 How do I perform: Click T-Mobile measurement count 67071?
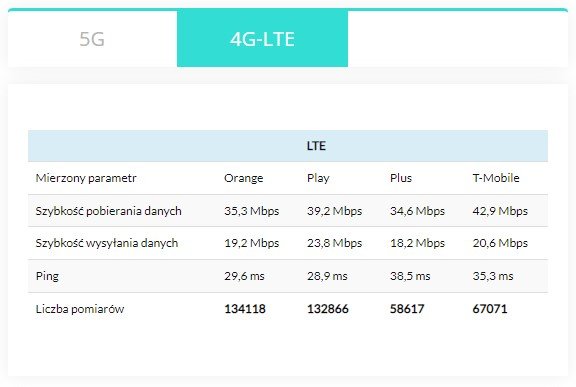[x=490, y=309]
